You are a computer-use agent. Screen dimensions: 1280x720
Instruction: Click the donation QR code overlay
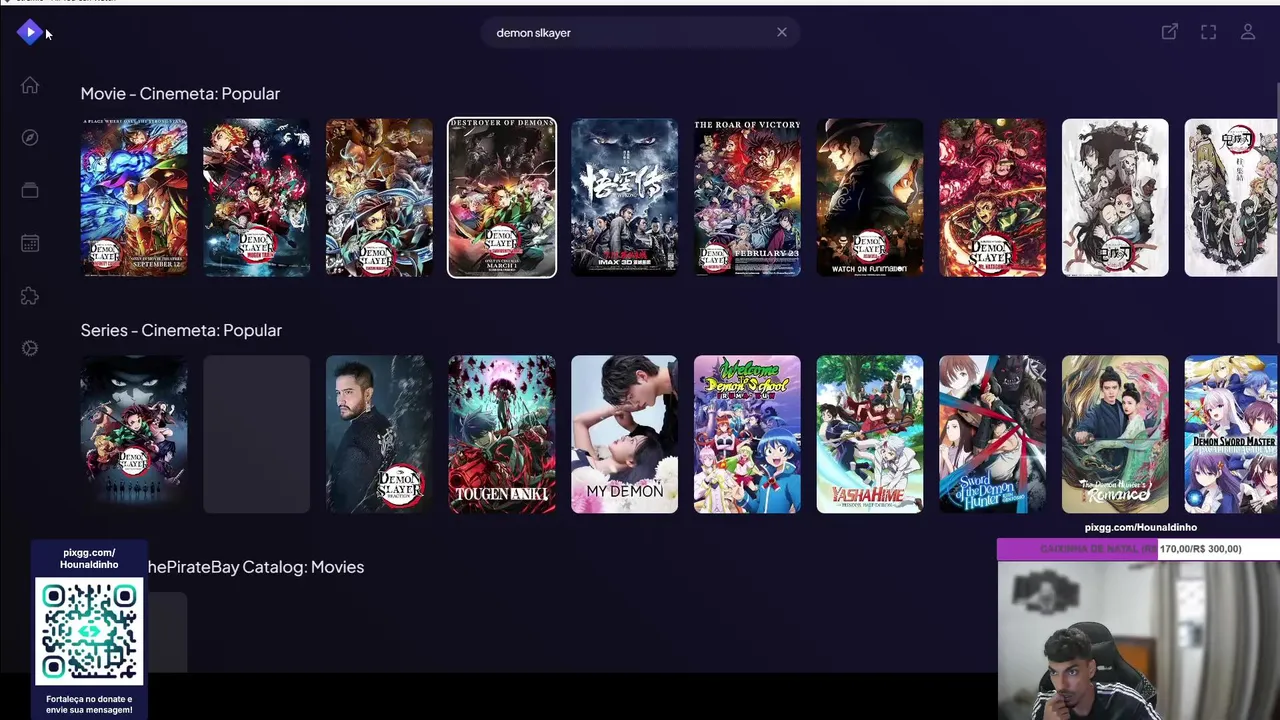(89, 632)
